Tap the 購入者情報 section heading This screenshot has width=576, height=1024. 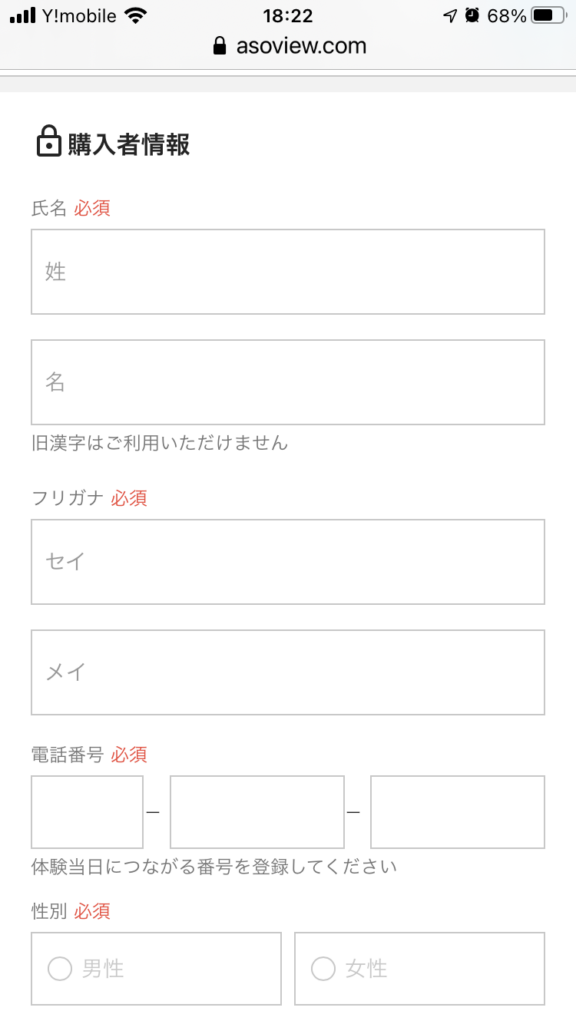129,144
